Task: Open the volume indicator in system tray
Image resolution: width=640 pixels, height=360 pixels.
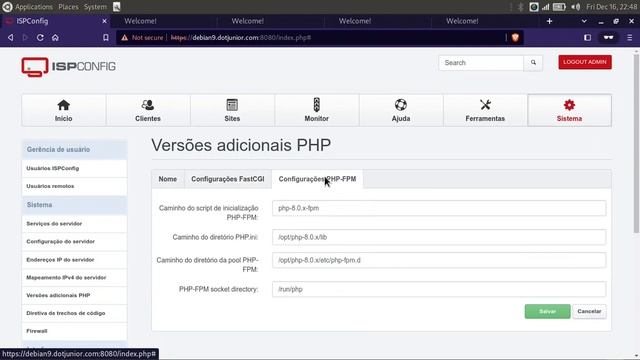Action: (x=576, y=7)
